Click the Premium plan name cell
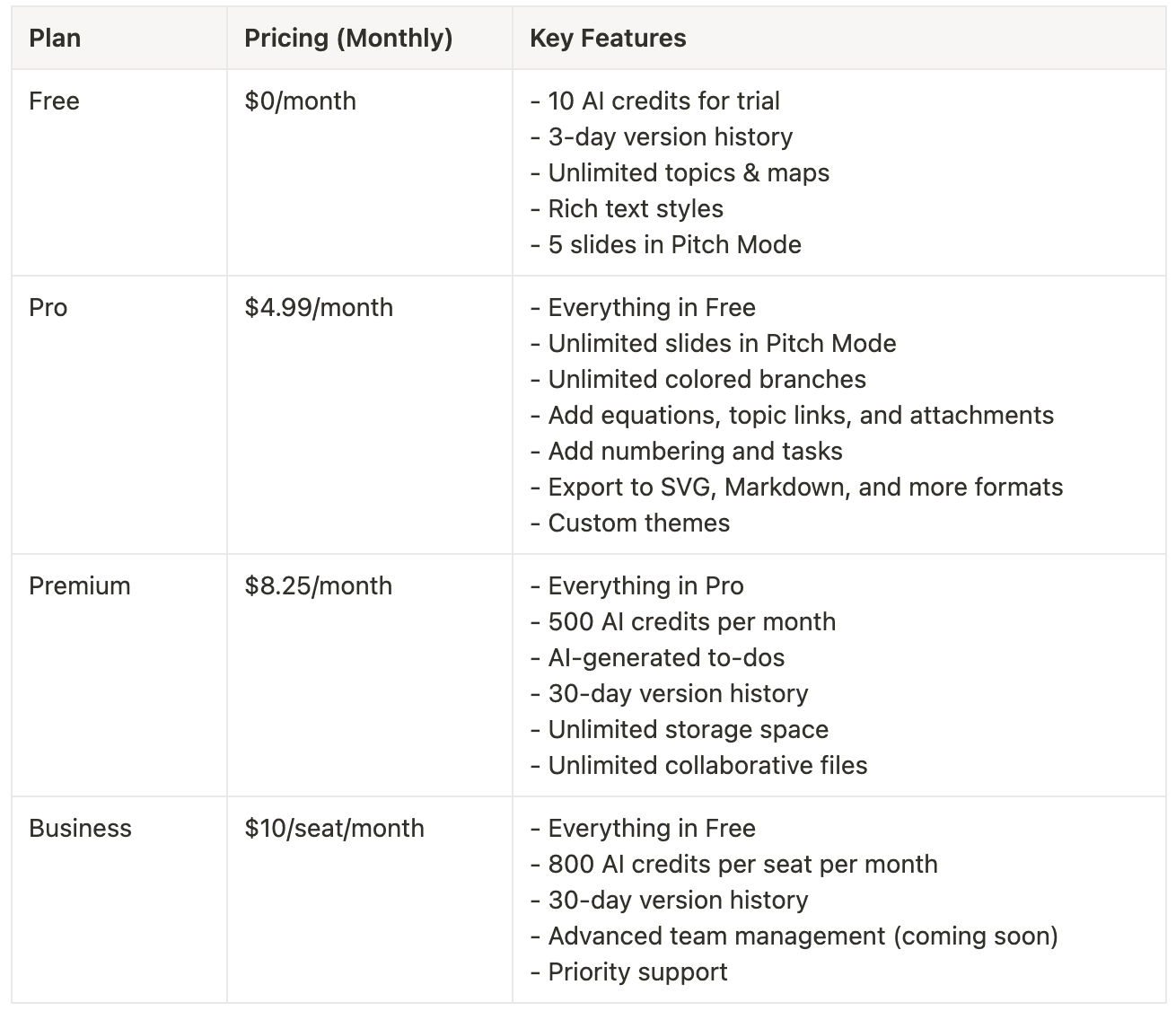The width and height of the screenshot is (1176, 1011). click(x=118, y=675)
